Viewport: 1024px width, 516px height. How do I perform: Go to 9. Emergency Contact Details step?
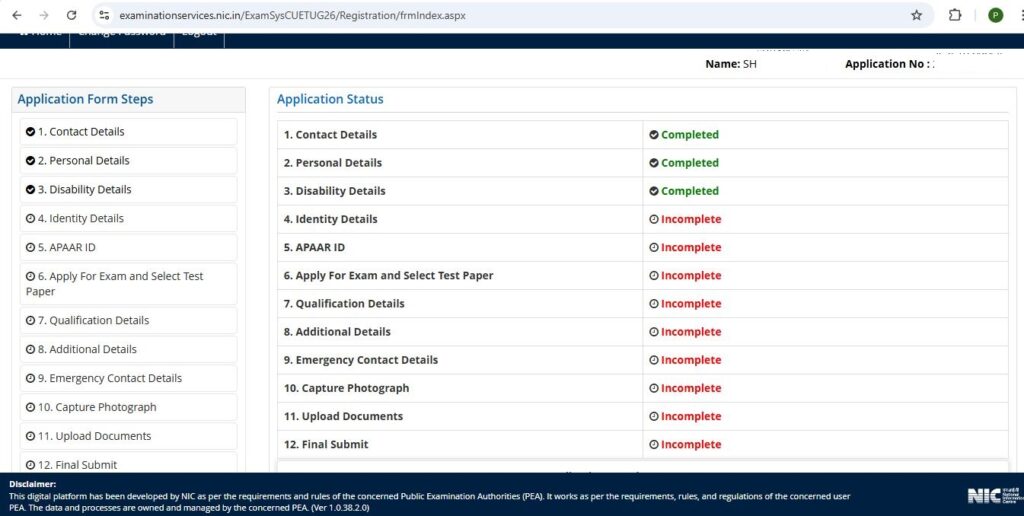[x=128, y=379]
